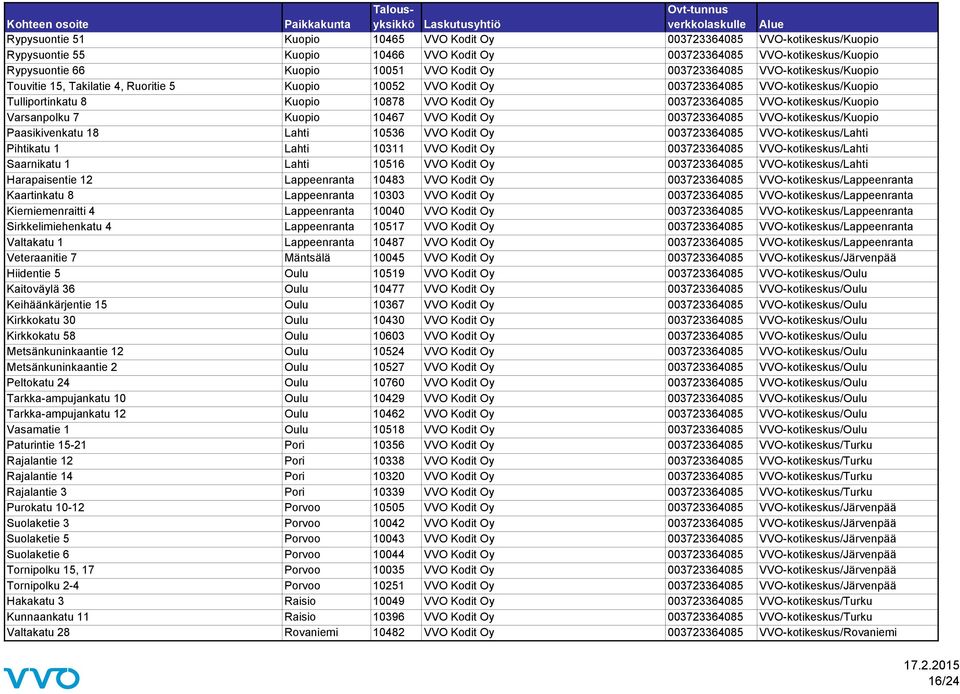Click the date '17.2.2015' in the footer
The image size is (960, 694).
click(931, 665)
